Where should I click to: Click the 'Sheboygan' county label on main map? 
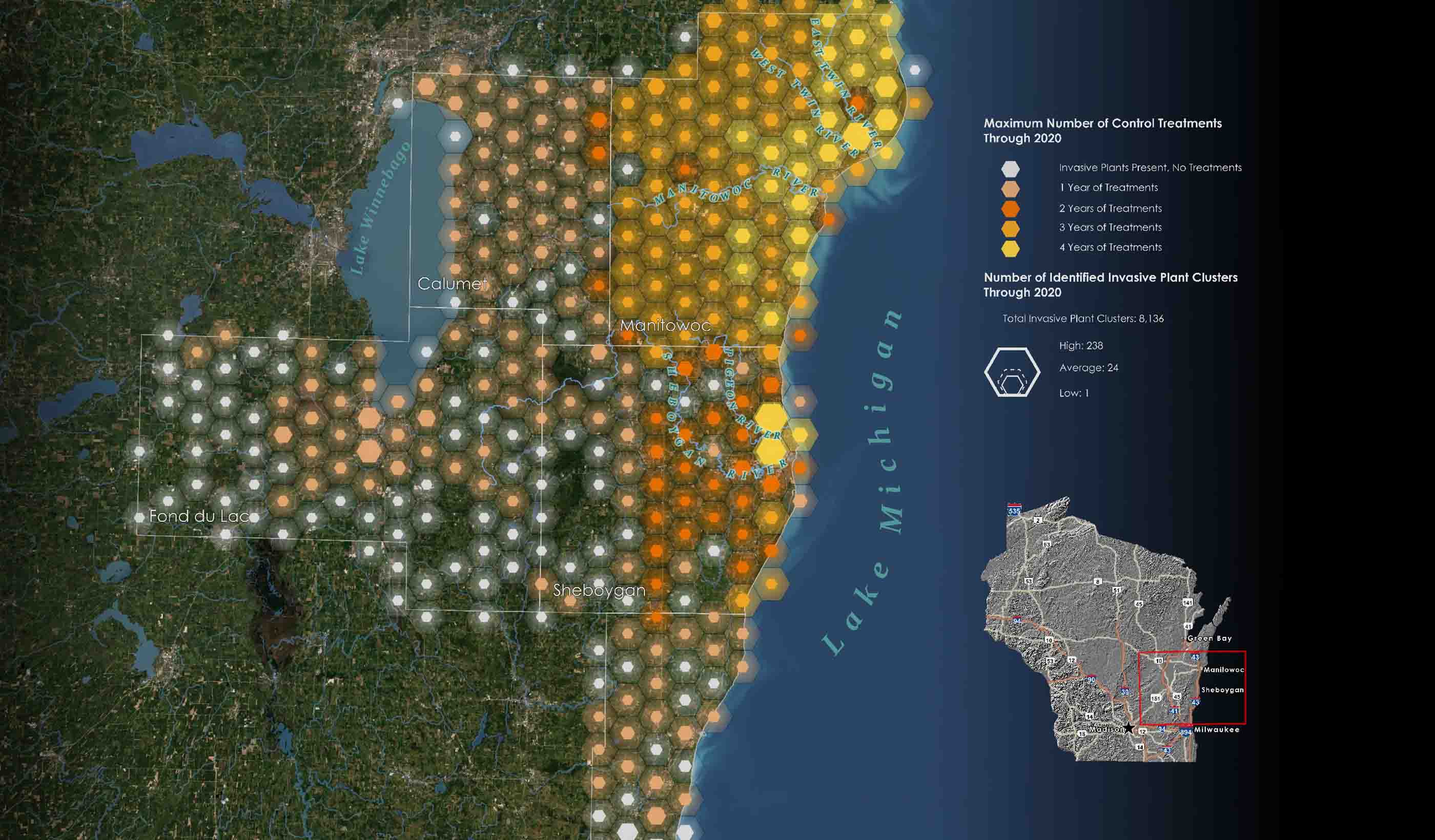(599, 590)
